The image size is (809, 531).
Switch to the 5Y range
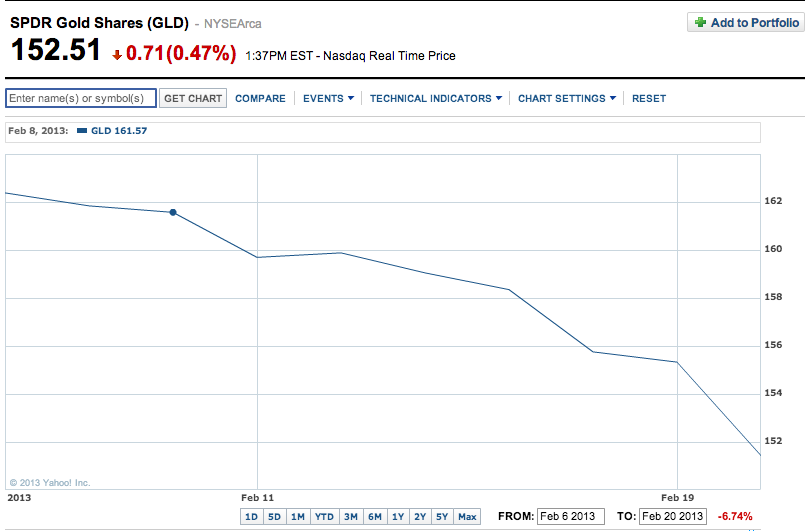(x=442, y=517)
